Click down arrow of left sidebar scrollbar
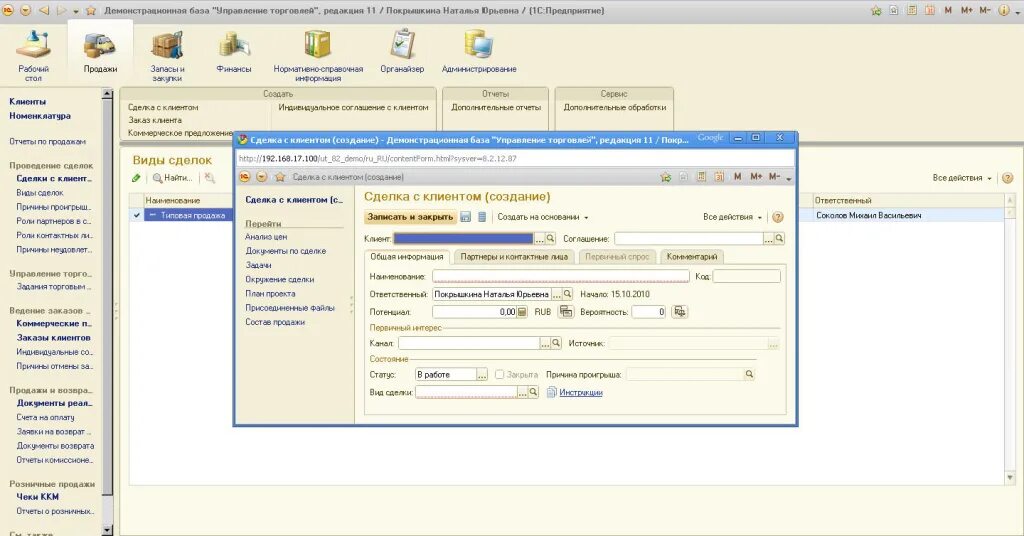1024x536 pixels. pos(107,530)
